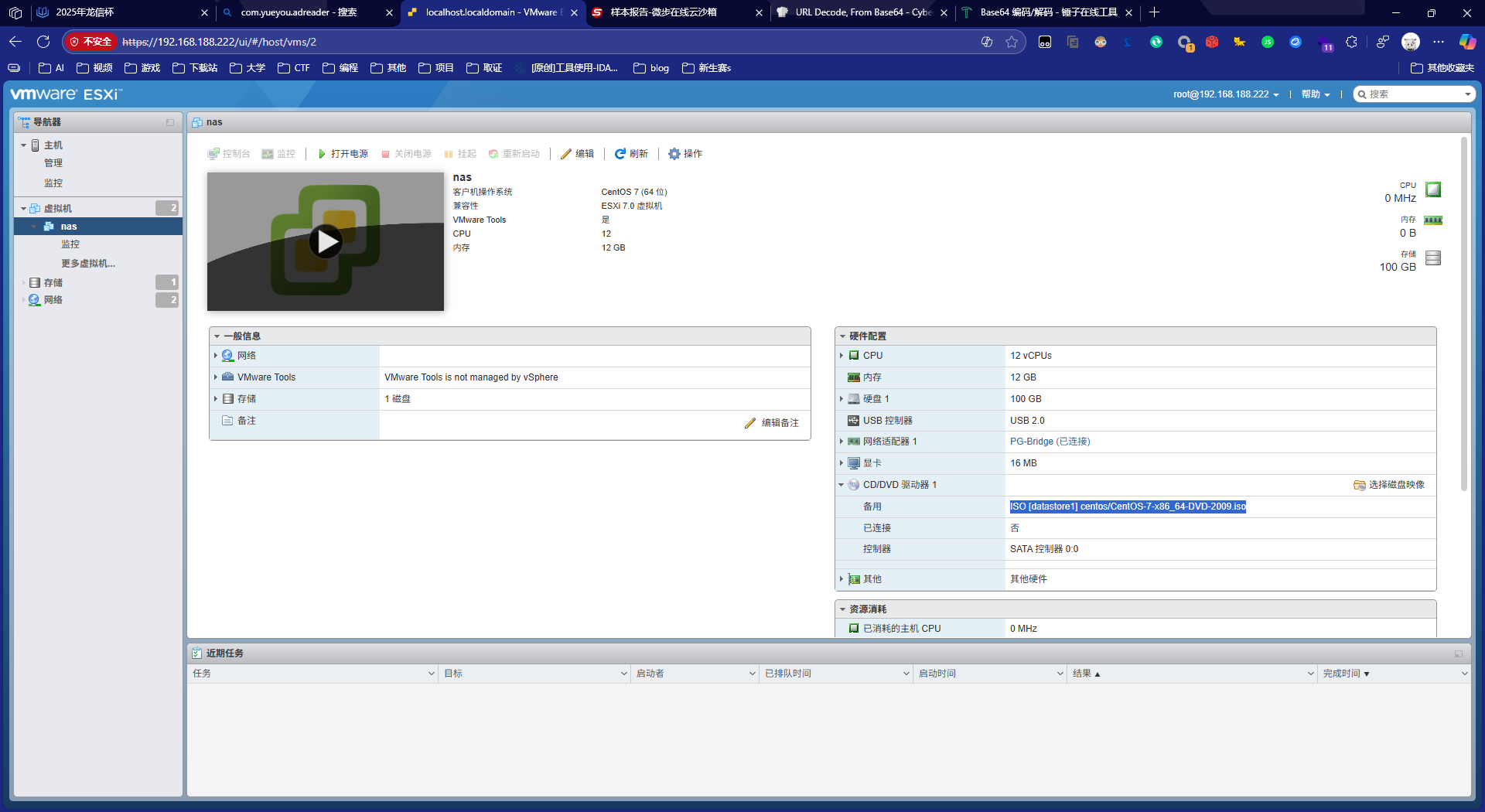
Task: Restart the nas VM
Action: click(514, 154)
